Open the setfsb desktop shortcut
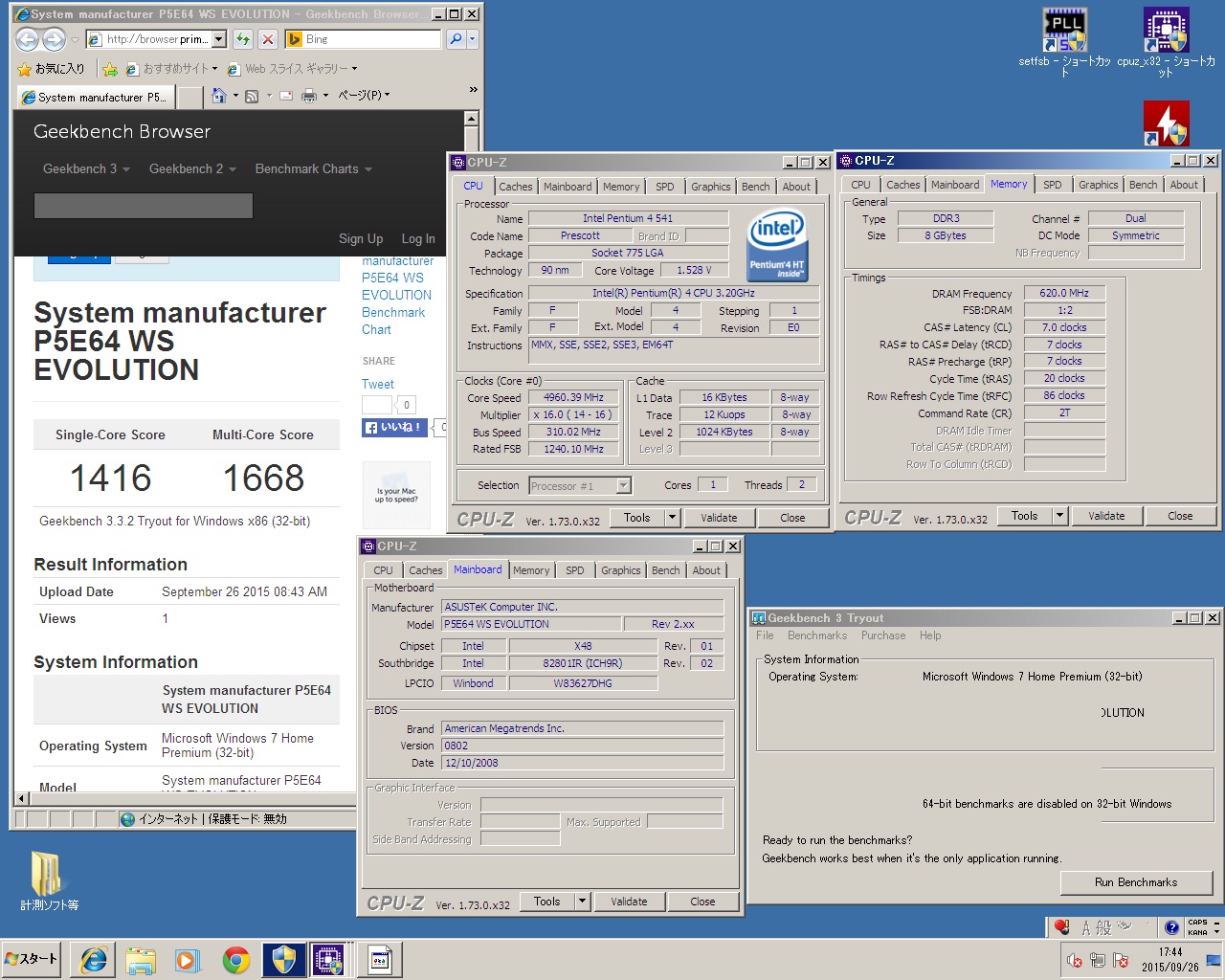The width and height of the screenshot is (1225, 980). (1064, 43)
